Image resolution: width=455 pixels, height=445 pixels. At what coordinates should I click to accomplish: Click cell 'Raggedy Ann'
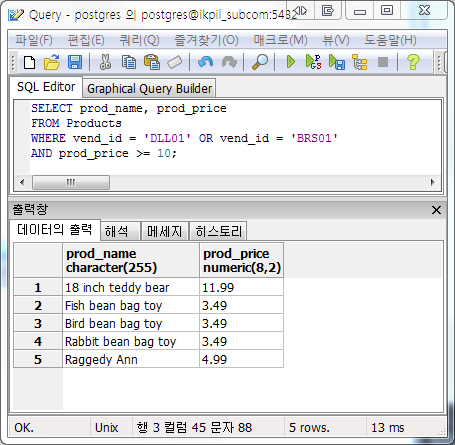point(131,359)
